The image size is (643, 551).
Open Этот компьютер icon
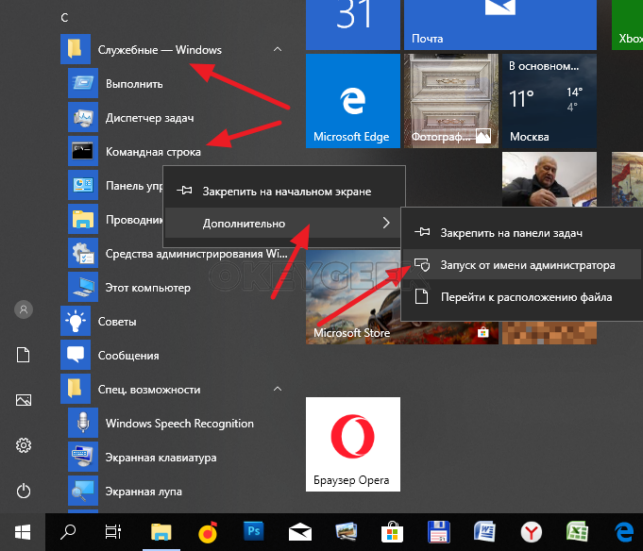click(83, 287)
